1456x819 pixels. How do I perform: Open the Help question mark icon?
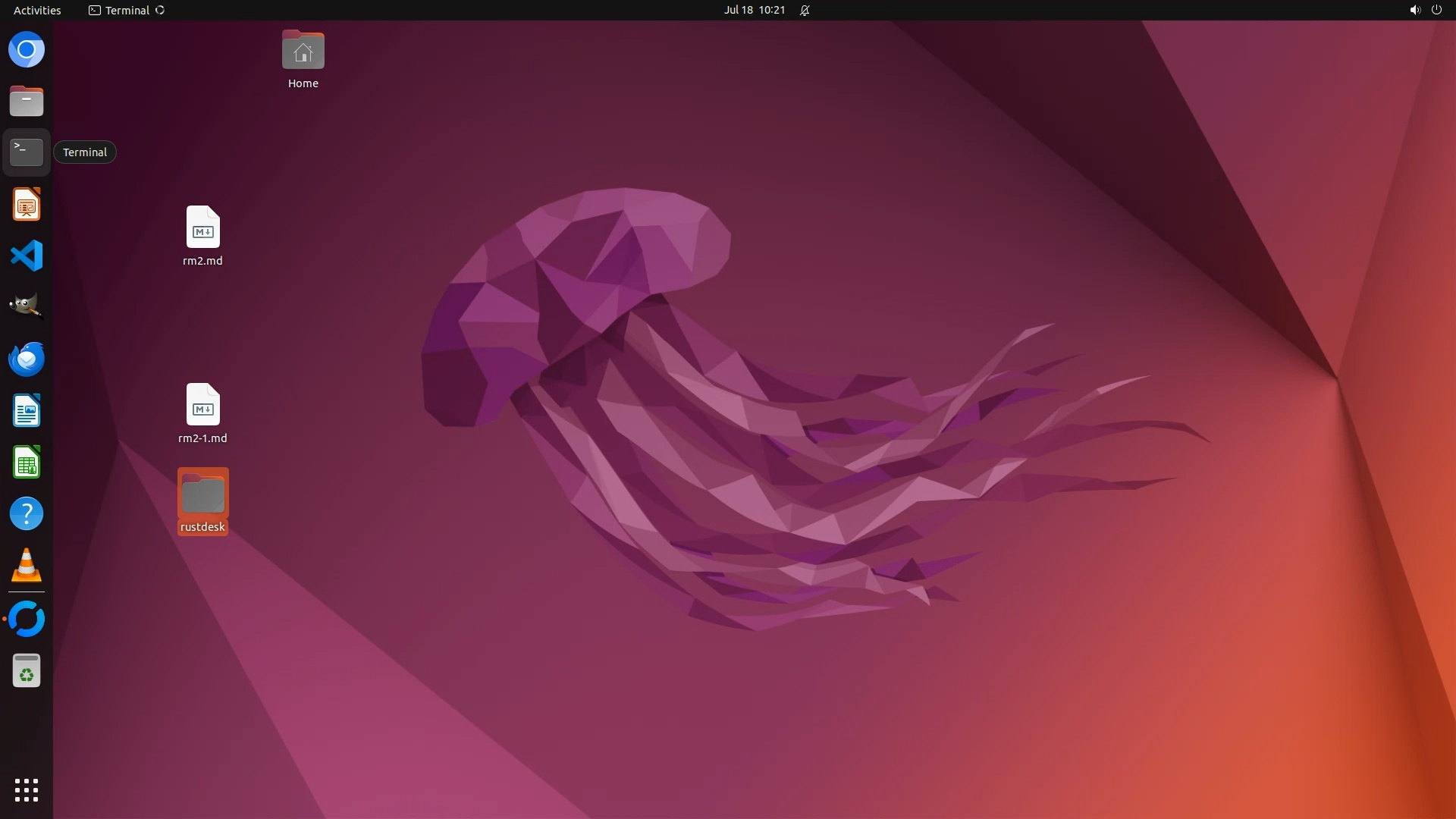click(x=27, y=514)
